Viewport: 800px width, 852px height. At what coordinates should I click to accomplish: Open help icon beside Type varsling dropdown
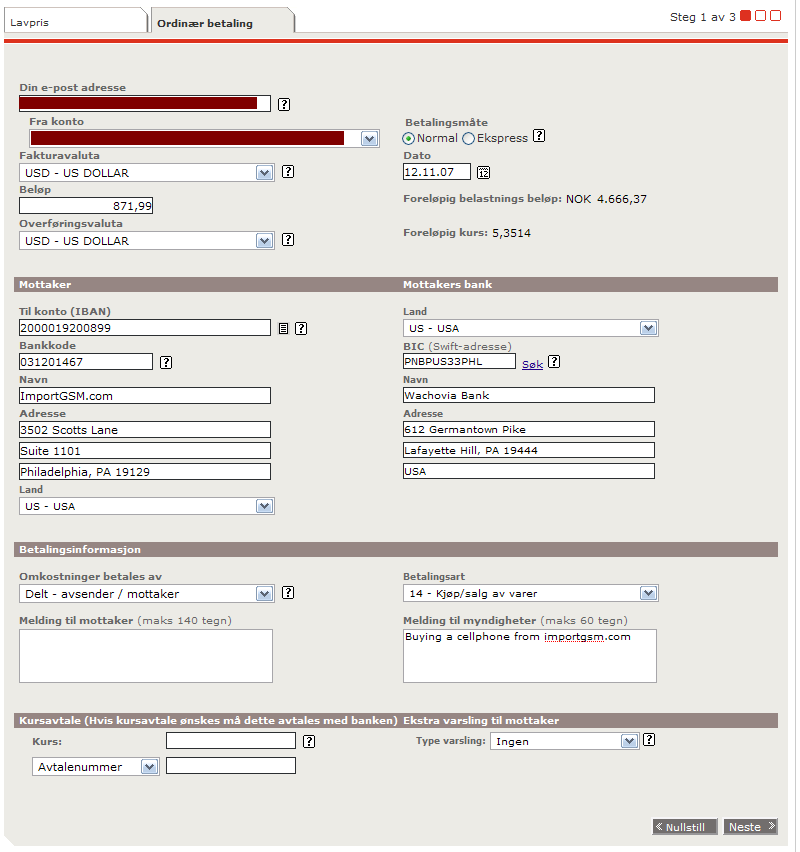(x=649, y=740)
